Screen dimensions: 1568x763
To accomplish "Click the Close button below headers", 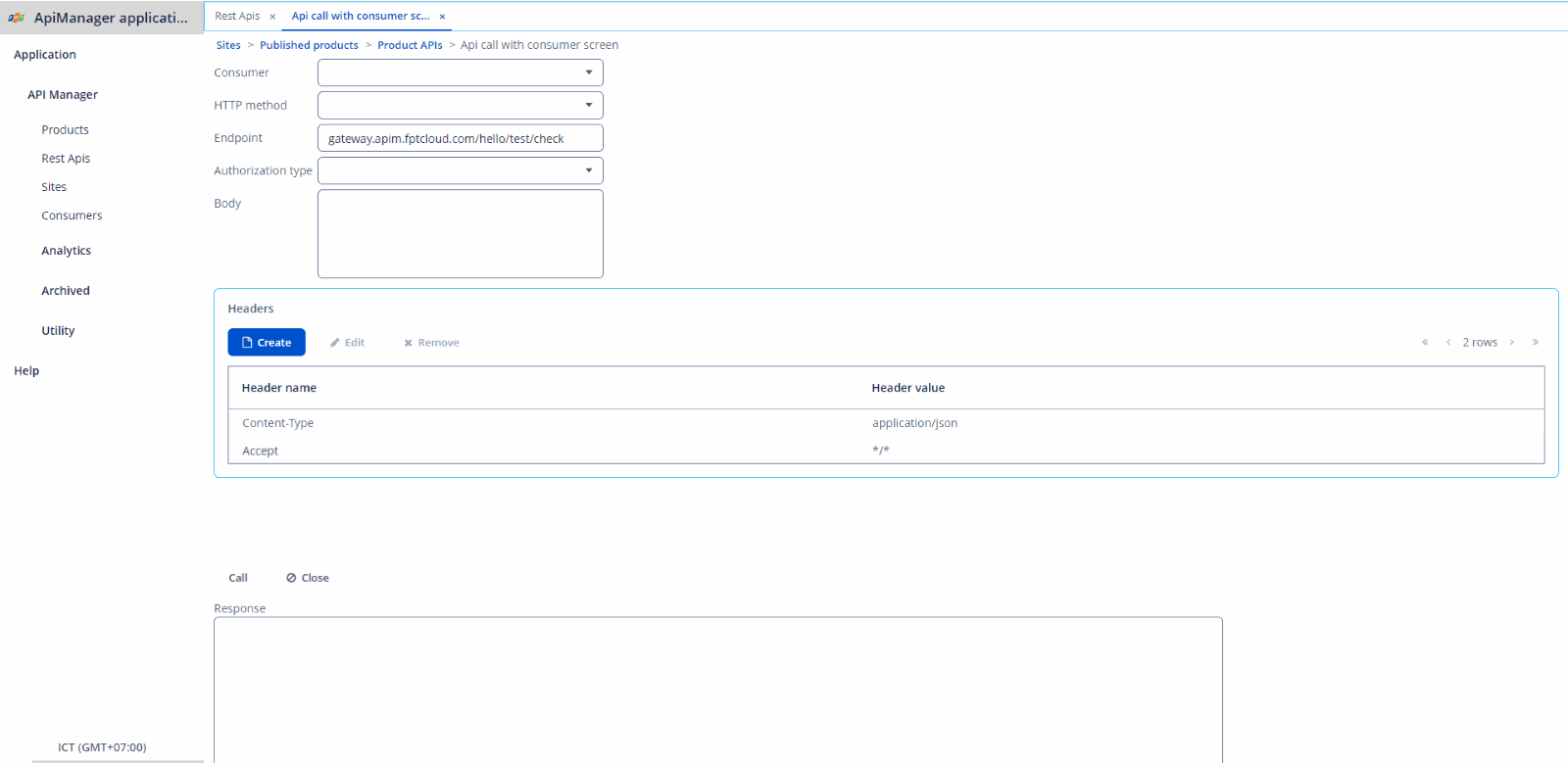I will point(308,578).
